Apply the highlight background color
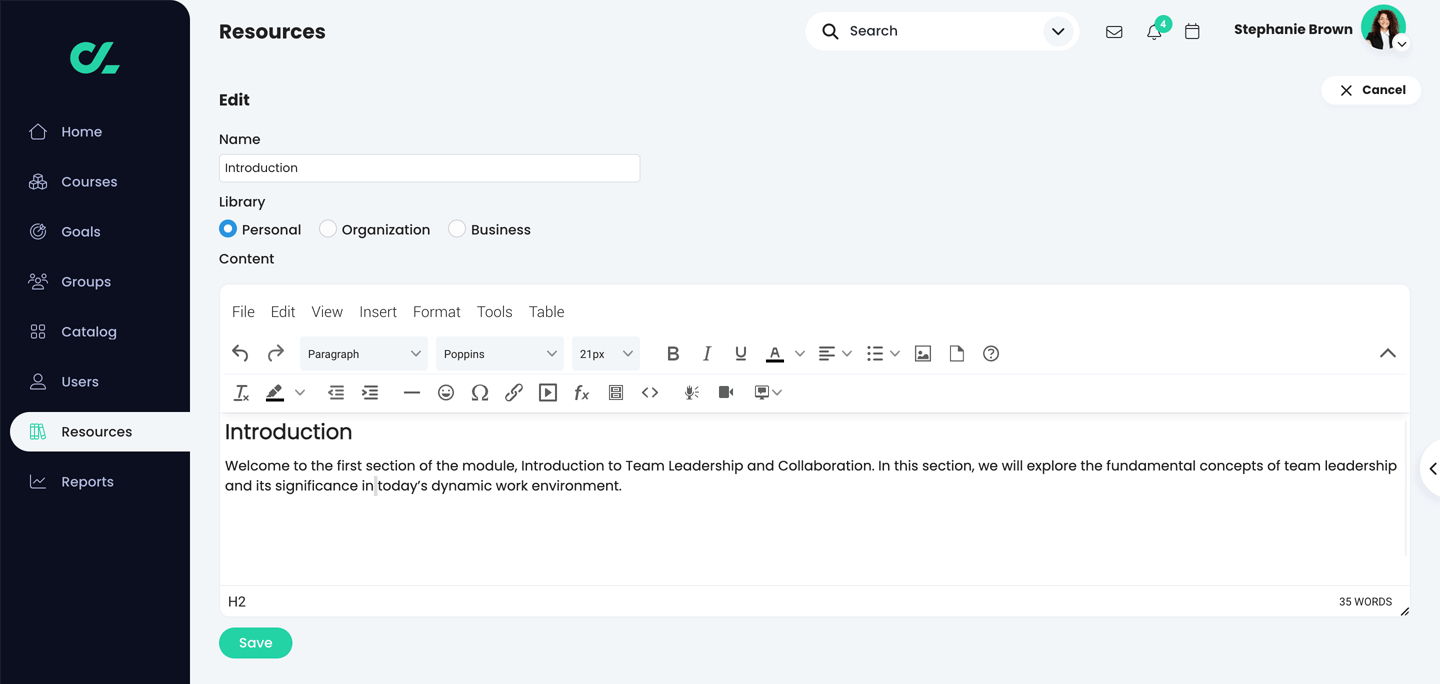The width and height of the screenshot is (1440, 684). click(x=275, y=393)
